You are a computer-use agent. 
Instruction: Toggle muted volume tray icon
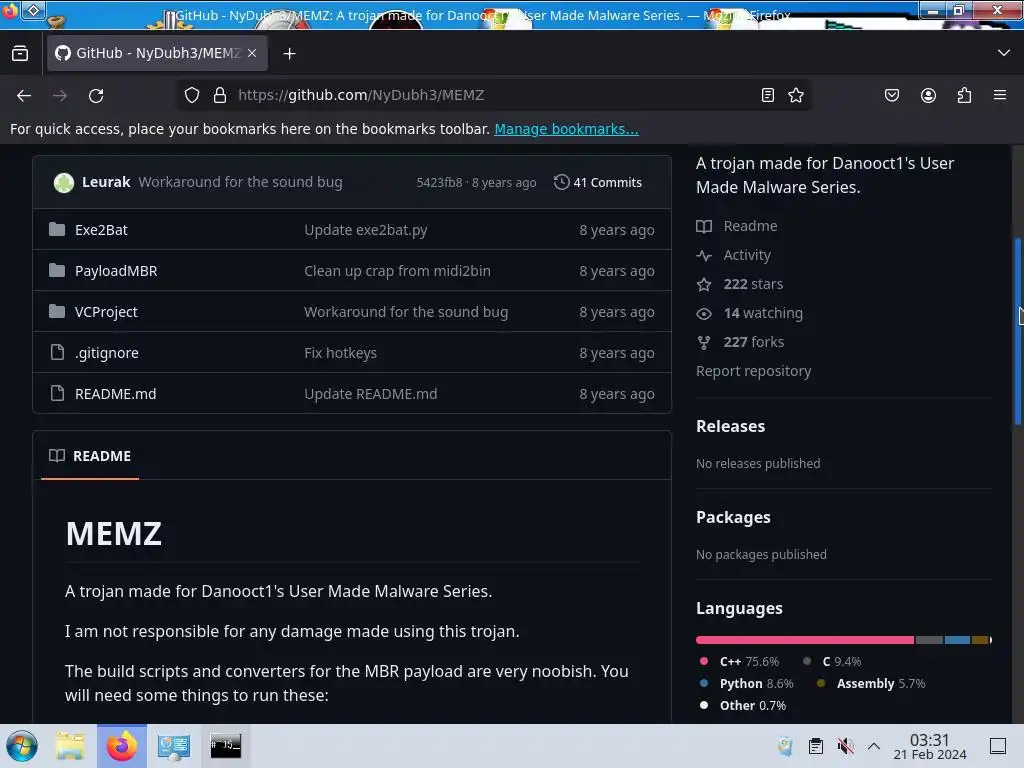[x=846, y=746]
